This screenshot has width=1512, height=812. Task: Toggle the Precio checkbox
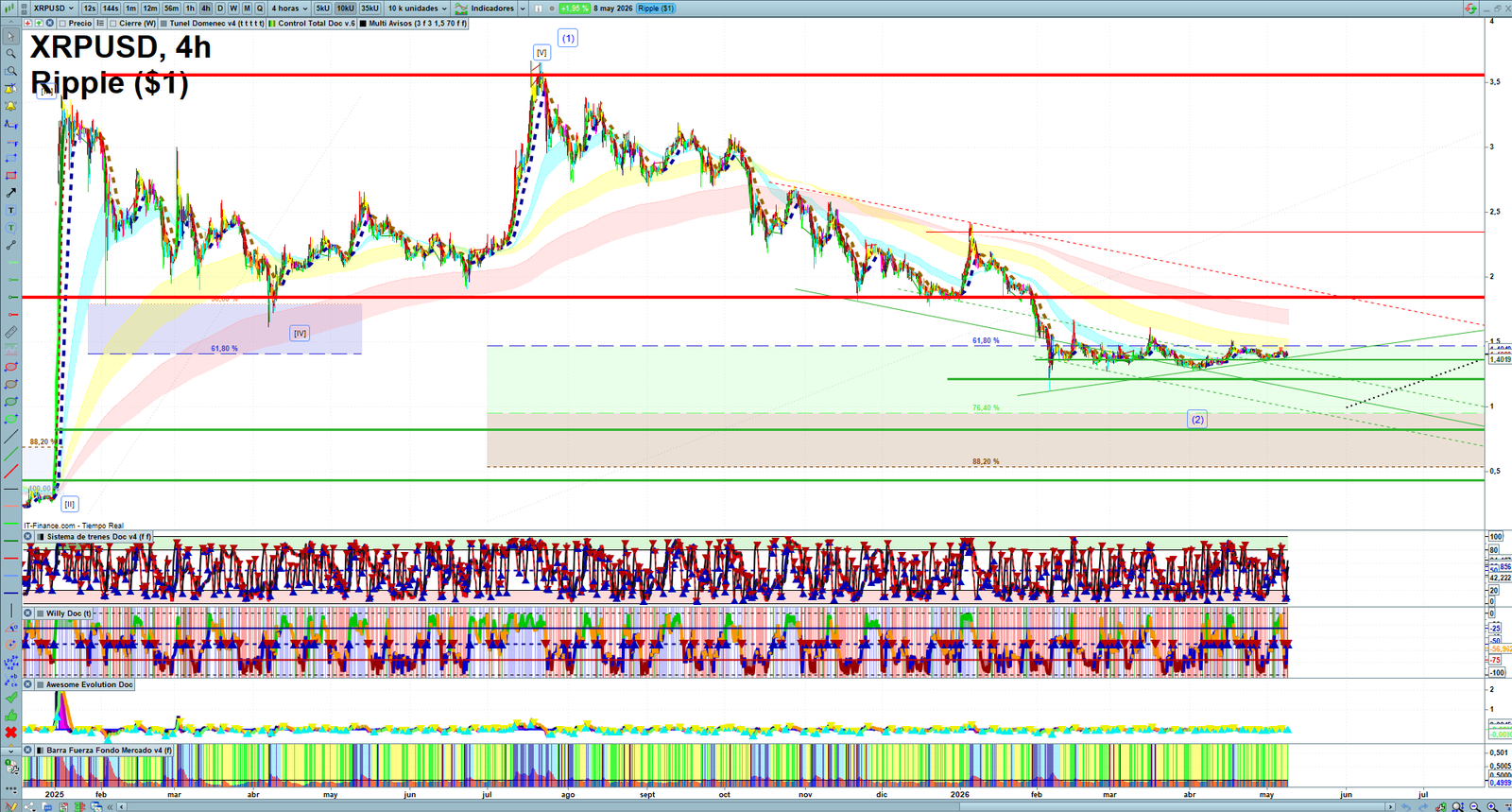coord(62,24)
